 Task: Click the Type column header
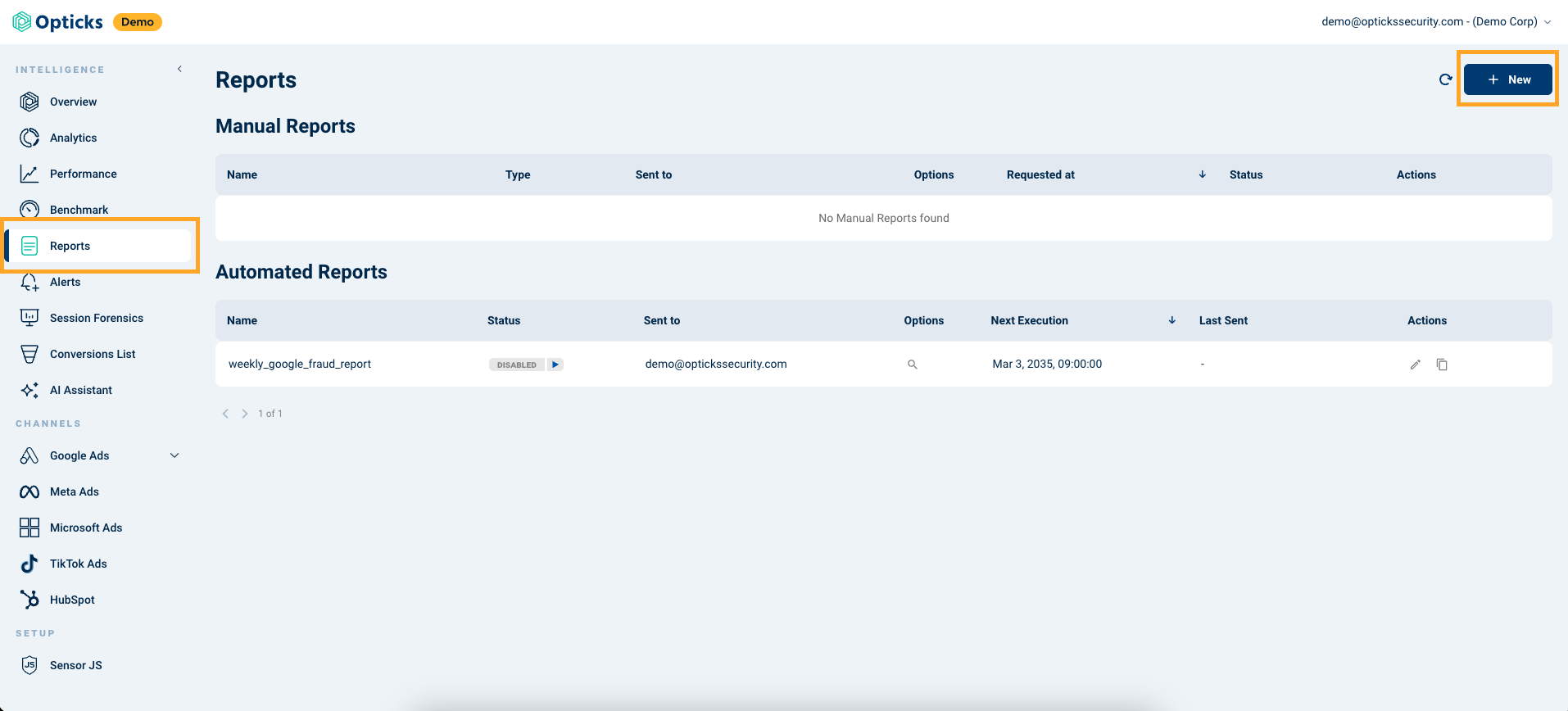[518, 174]
